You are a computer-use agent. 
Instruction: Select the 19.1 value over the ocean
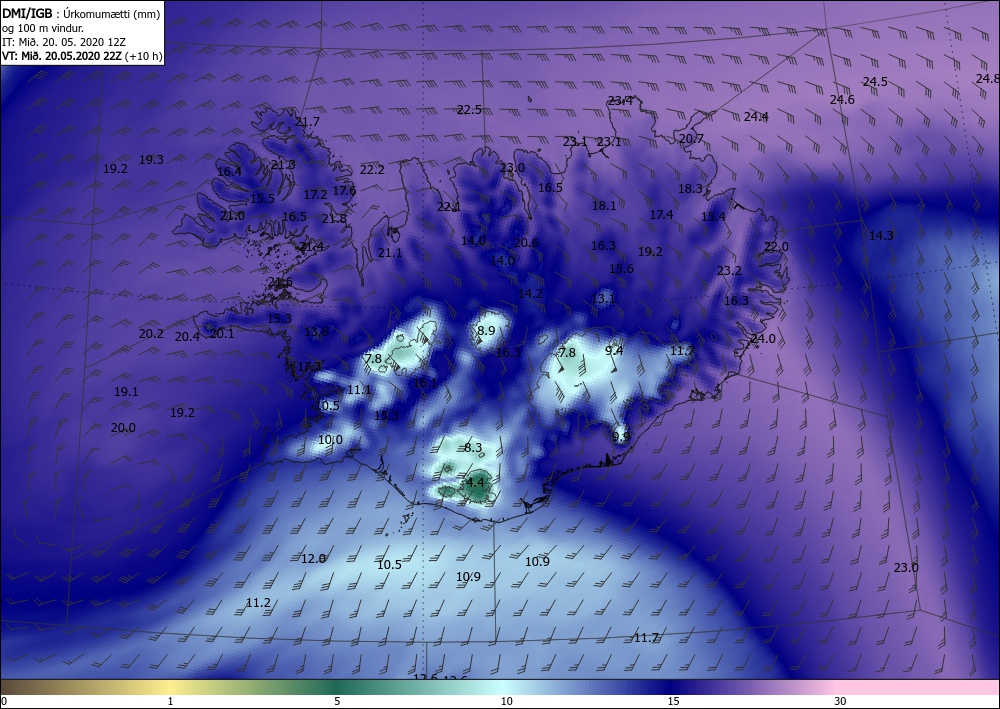[126, 391]
